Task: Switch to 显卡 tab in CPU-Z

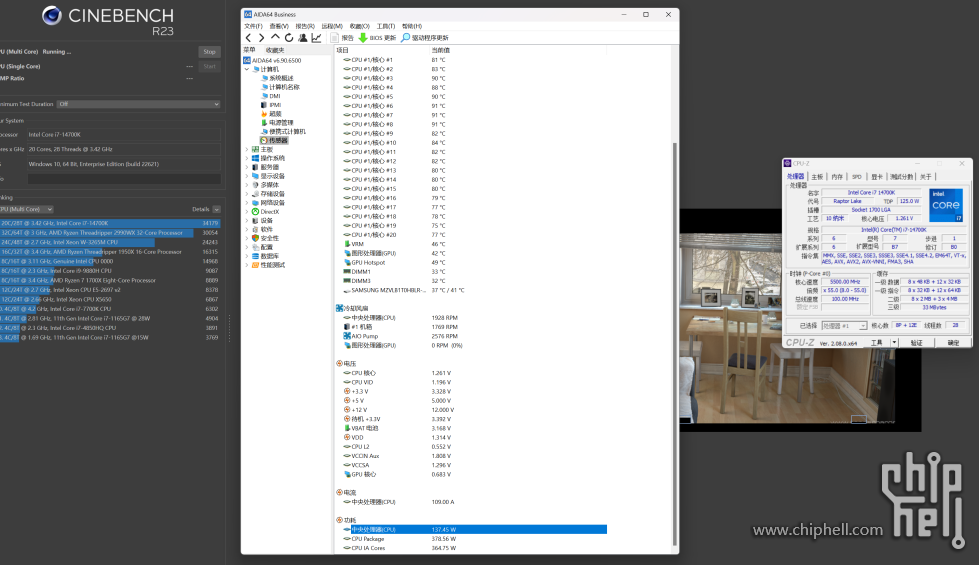Action: (x=877, y=177)
